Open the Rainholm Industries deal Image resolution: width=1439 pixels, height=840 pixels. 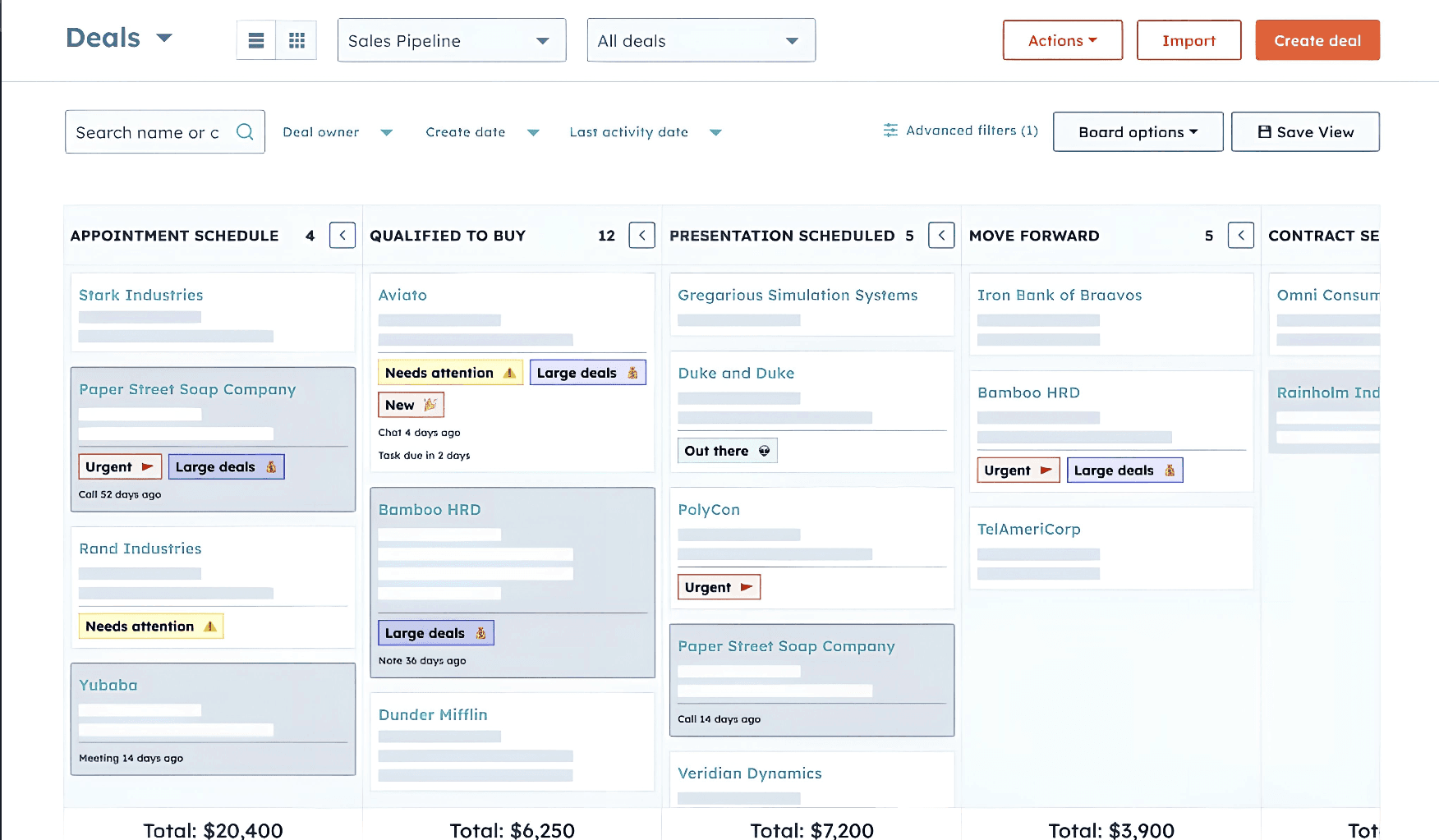point(1328,392)
